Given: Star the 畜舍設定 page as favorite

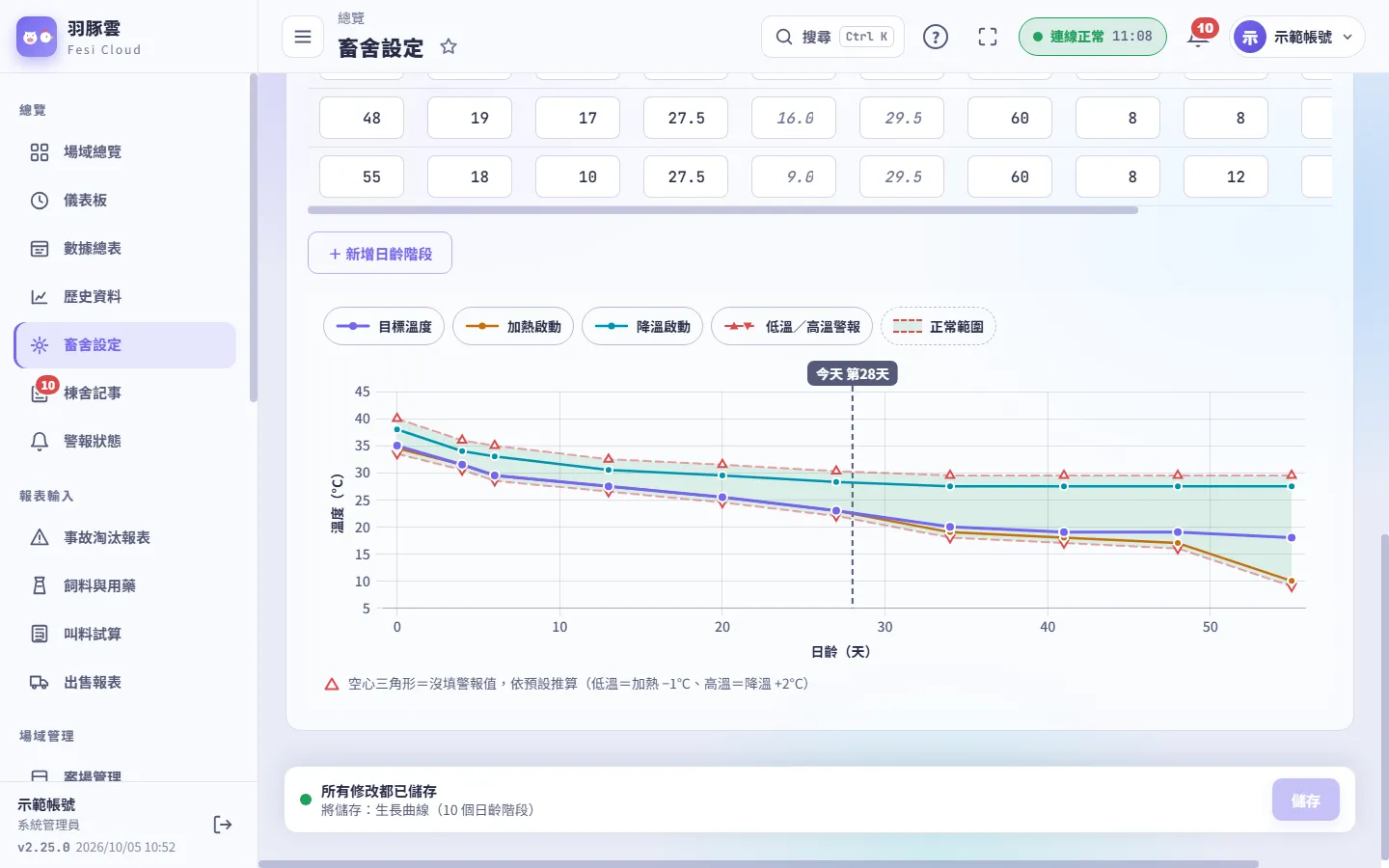Looking at the screenshot, I should 449,46.
